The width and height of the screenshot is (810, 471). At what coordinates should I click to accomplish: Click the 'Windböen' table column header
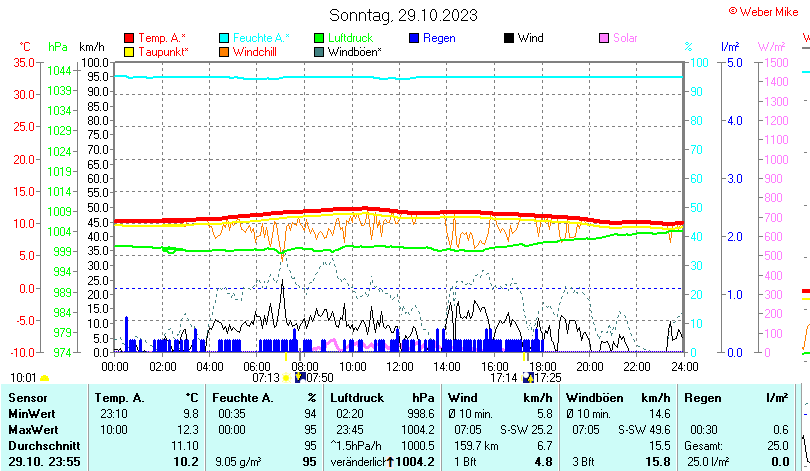point(595,398)
